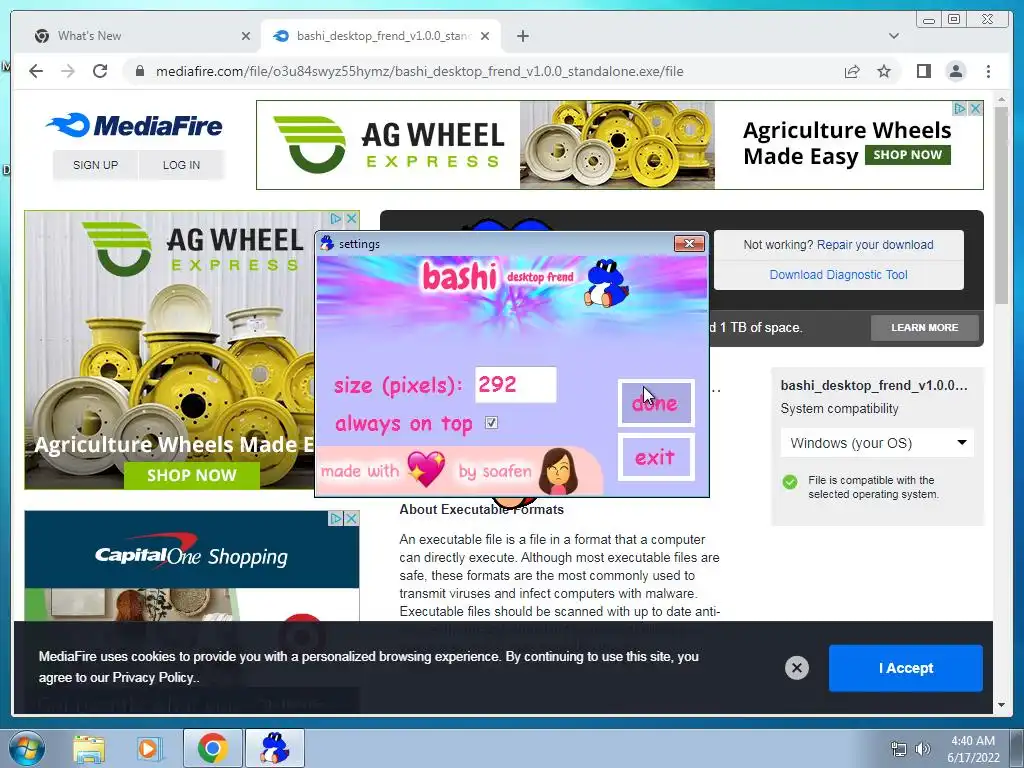Open File Explorer from taskbar
The height and width of the screenshot is (768, 1024).
click(89, 748)
